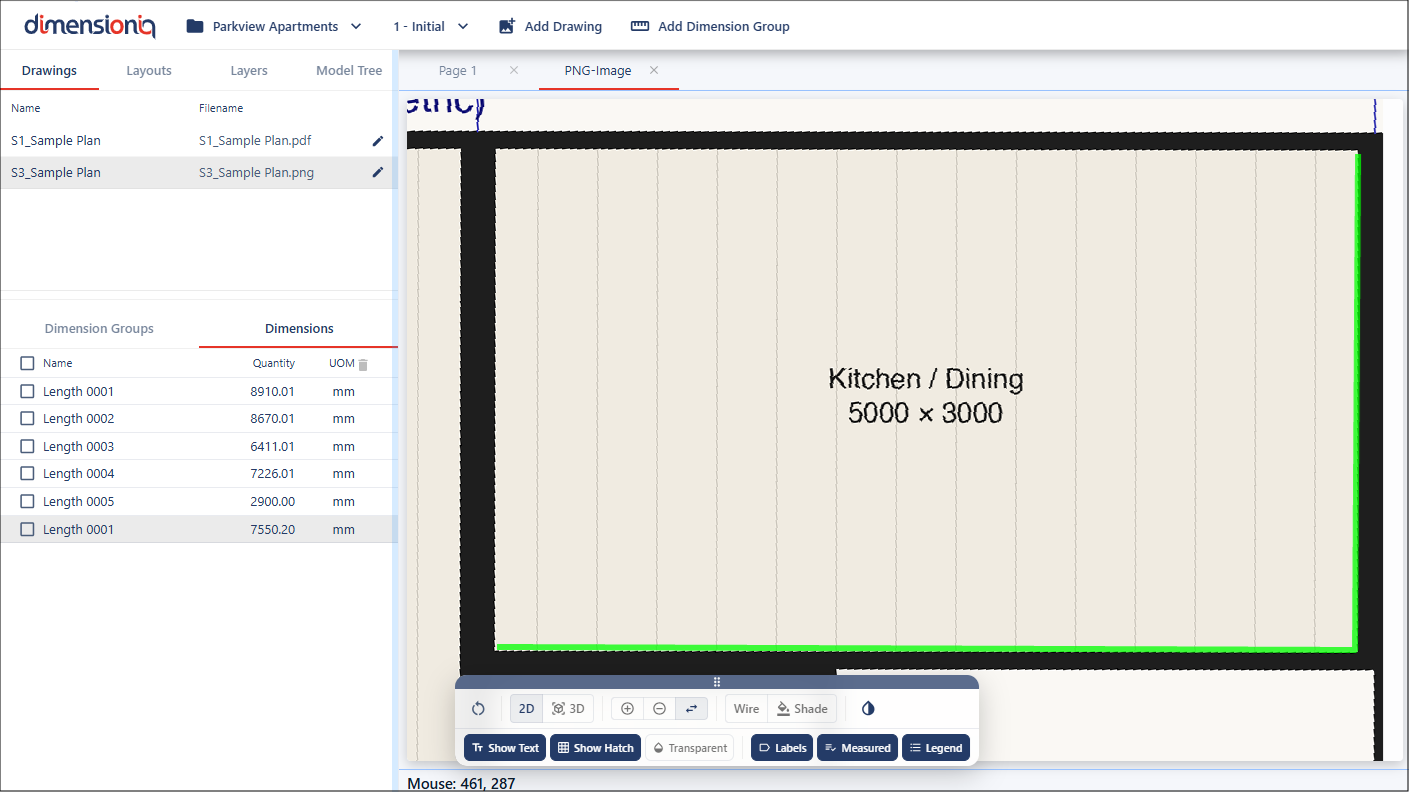The image size is (1409, 792).
Task: Click the swap arrows icon in floating toolbar
Action: pyautogui.click(x=691, y=709)
